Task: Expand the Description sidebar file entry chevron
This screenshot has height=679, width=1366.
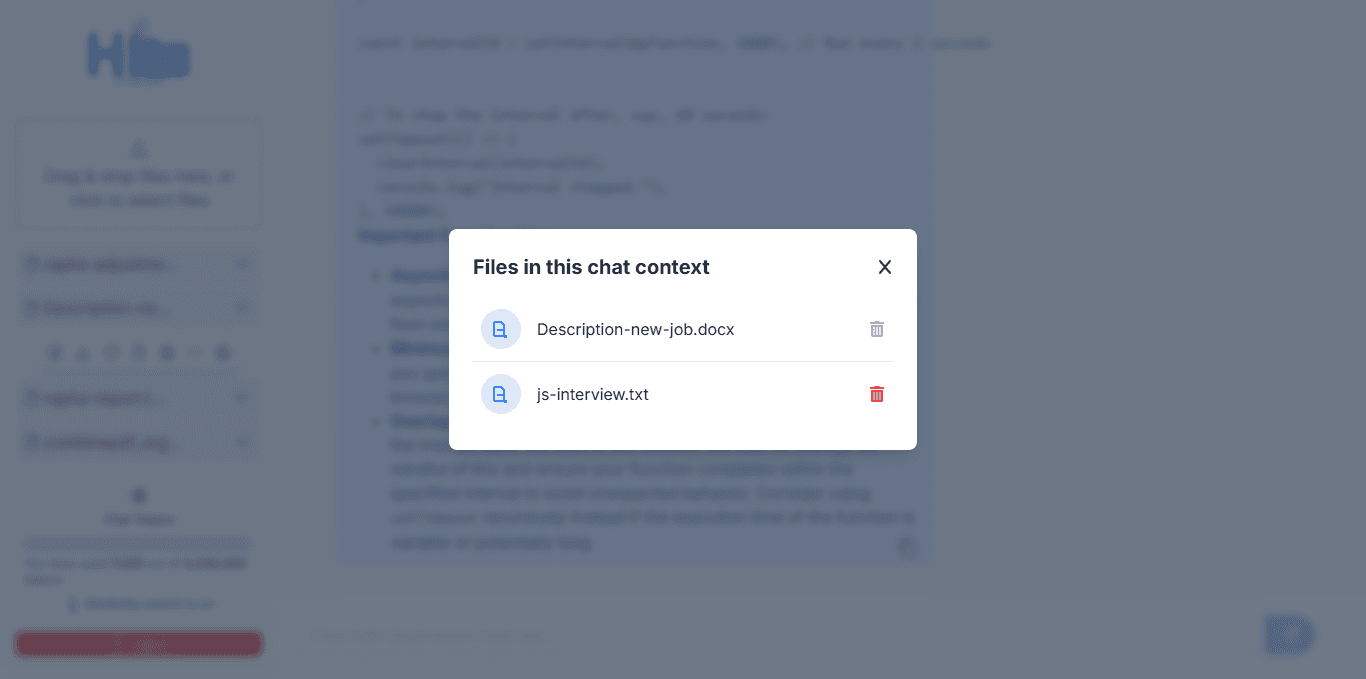Action: (x=241, y=307)
